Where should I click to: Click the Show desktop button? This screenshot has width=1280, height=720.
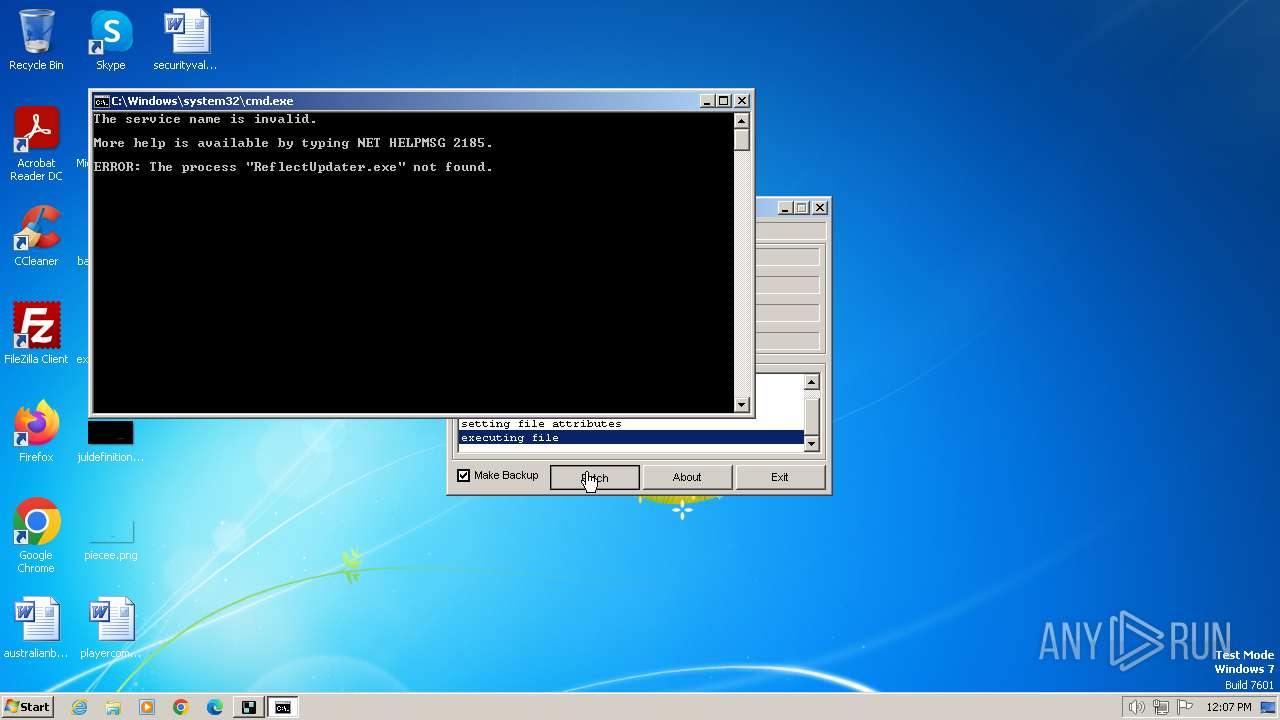pos(1269,707)
